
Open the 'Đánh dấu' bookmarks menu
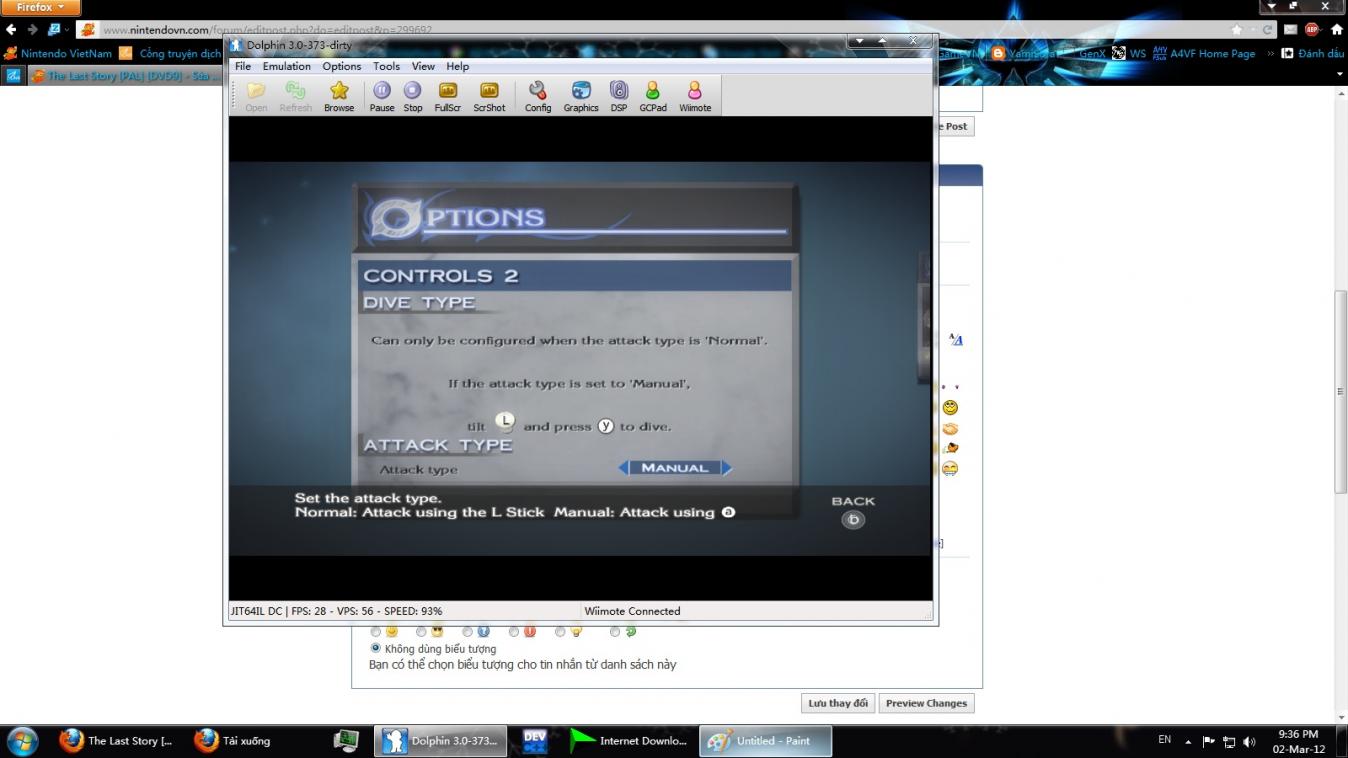[x=1313, y=53]
